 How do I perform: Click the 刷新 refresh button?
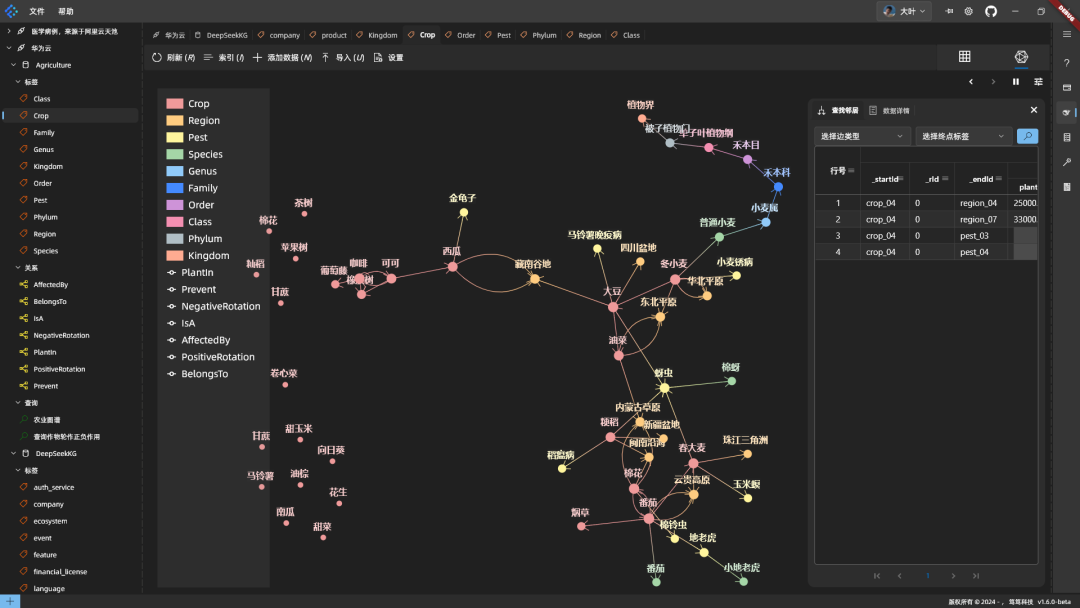[174, 58]
